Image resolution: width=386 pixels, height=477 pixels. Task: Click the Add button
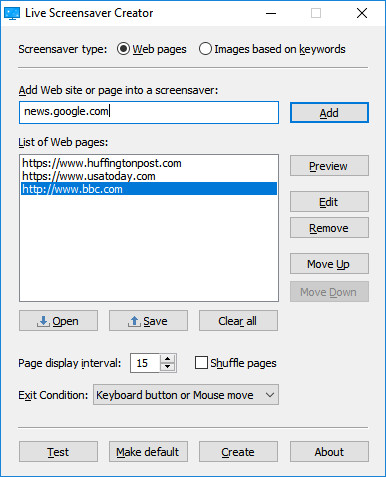point(329,113)
